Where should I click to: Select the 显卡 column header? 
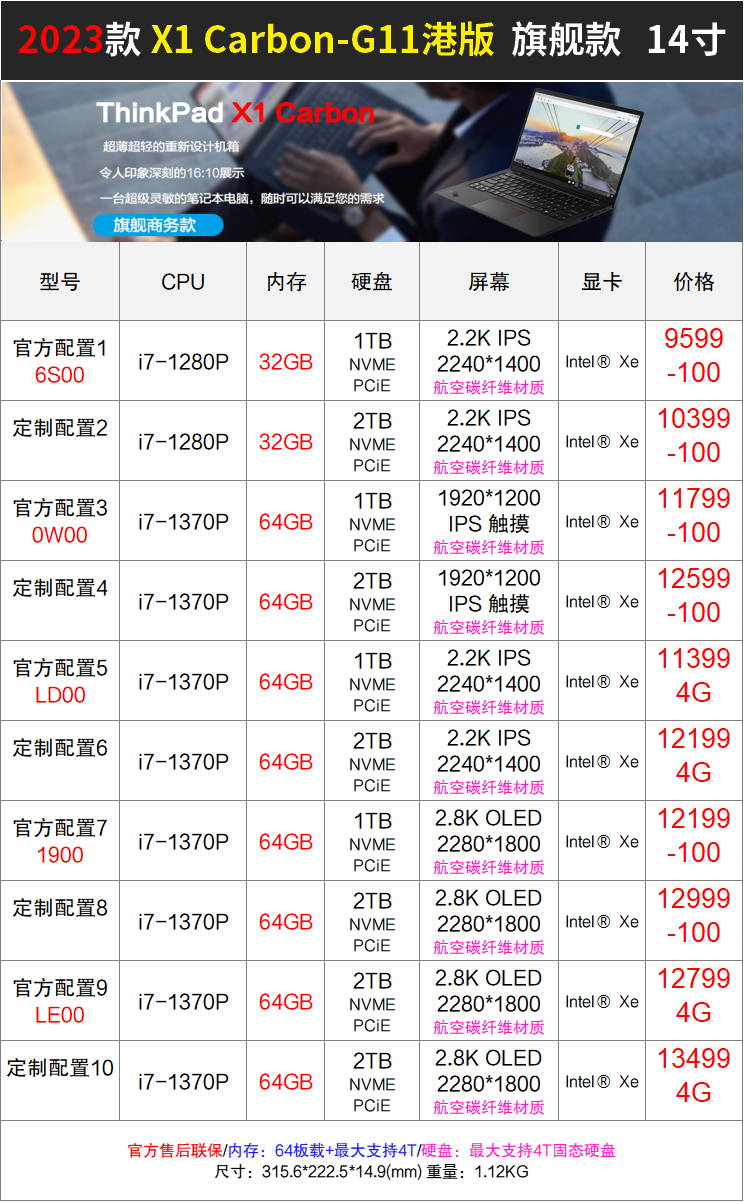coord(602,282)
